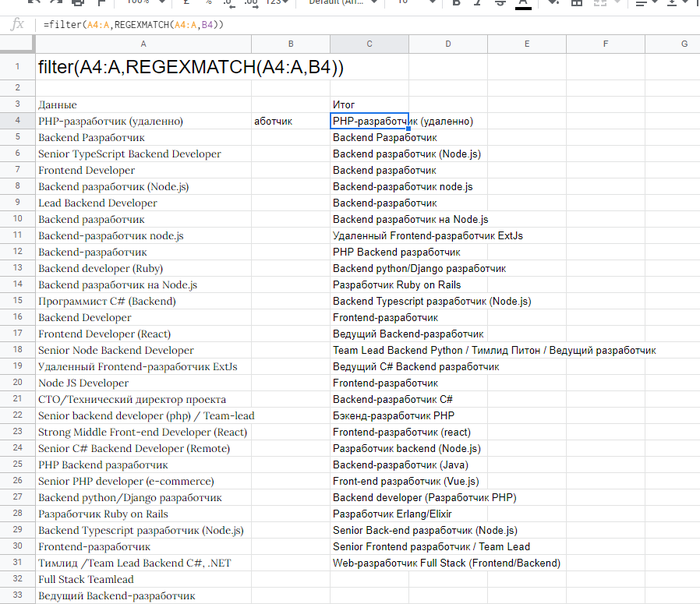This screenshot has width=700, height=604.
Task: Click cell 'Full Stack Teamlead' in column A
Action: tap(143, 579)
